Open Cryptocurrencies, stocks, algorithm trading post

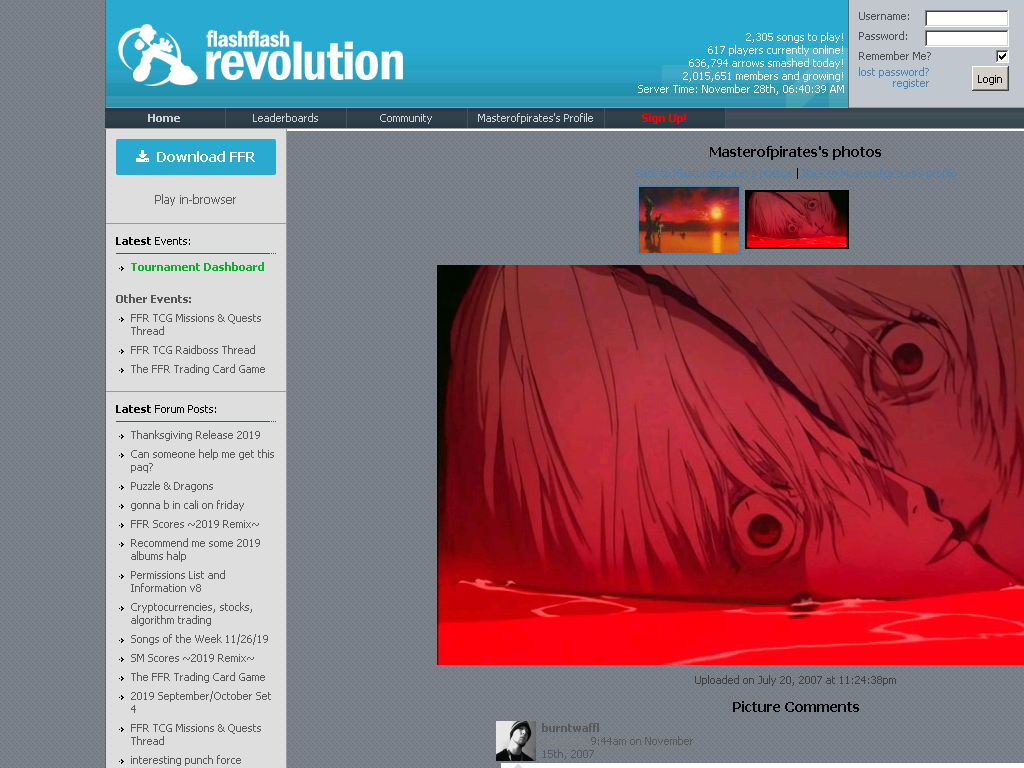tap(191, 613)
